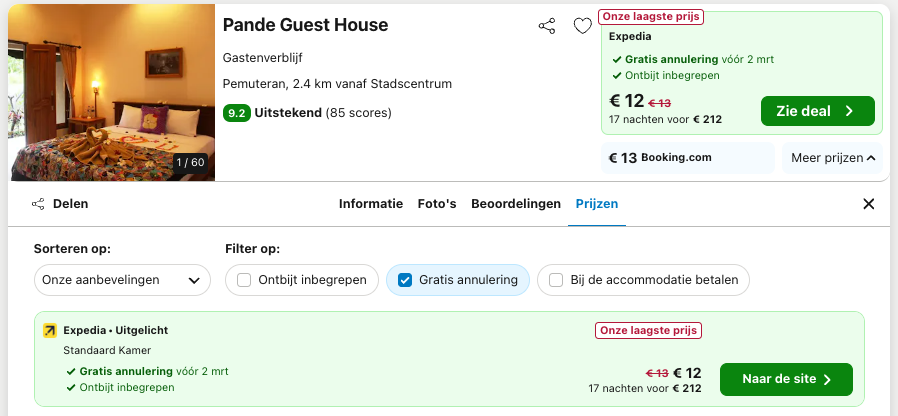898x416 pixels.
Task: Enable the Ontbijt inbegrepen filter checkbox
Action: (245, 280)
